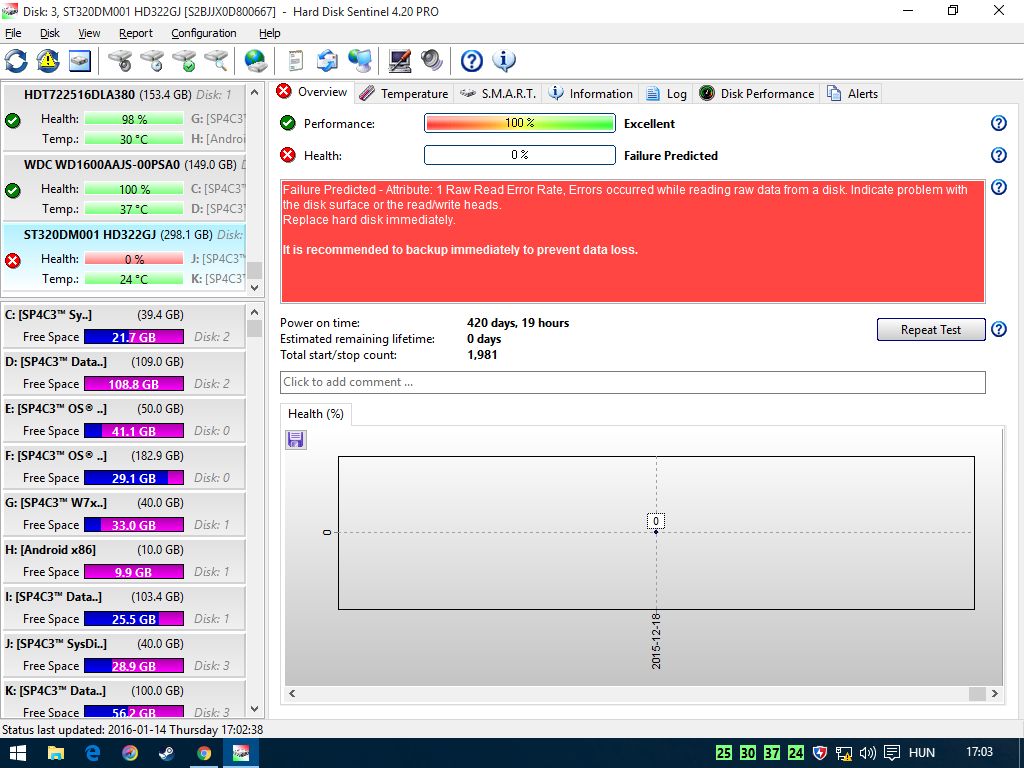Click the blue info About toolbar icon

pos(504,61)
